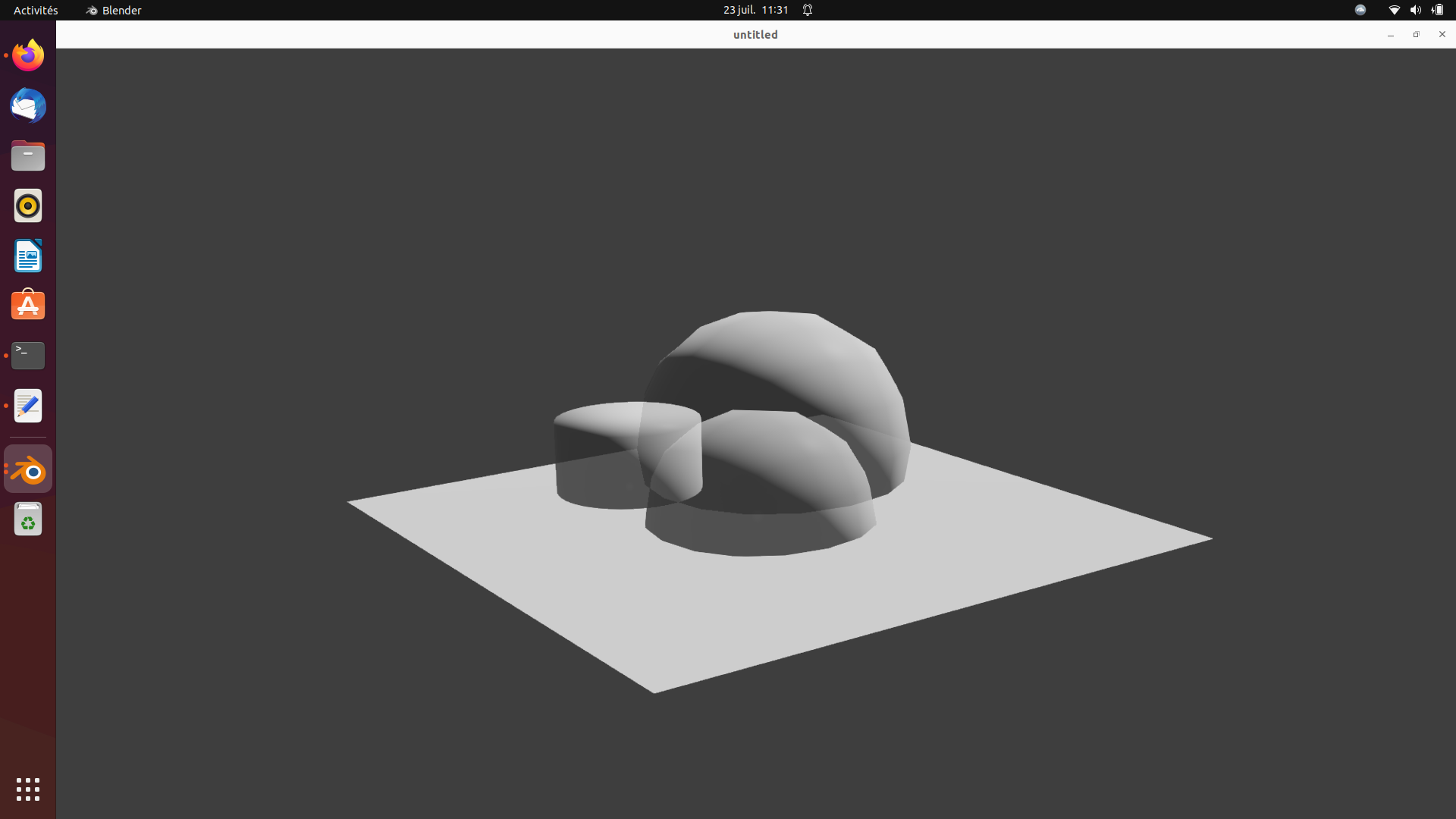The image size is (1456, 819).
Task: Open the Terminal from the dock
Action: pos(28,356)
